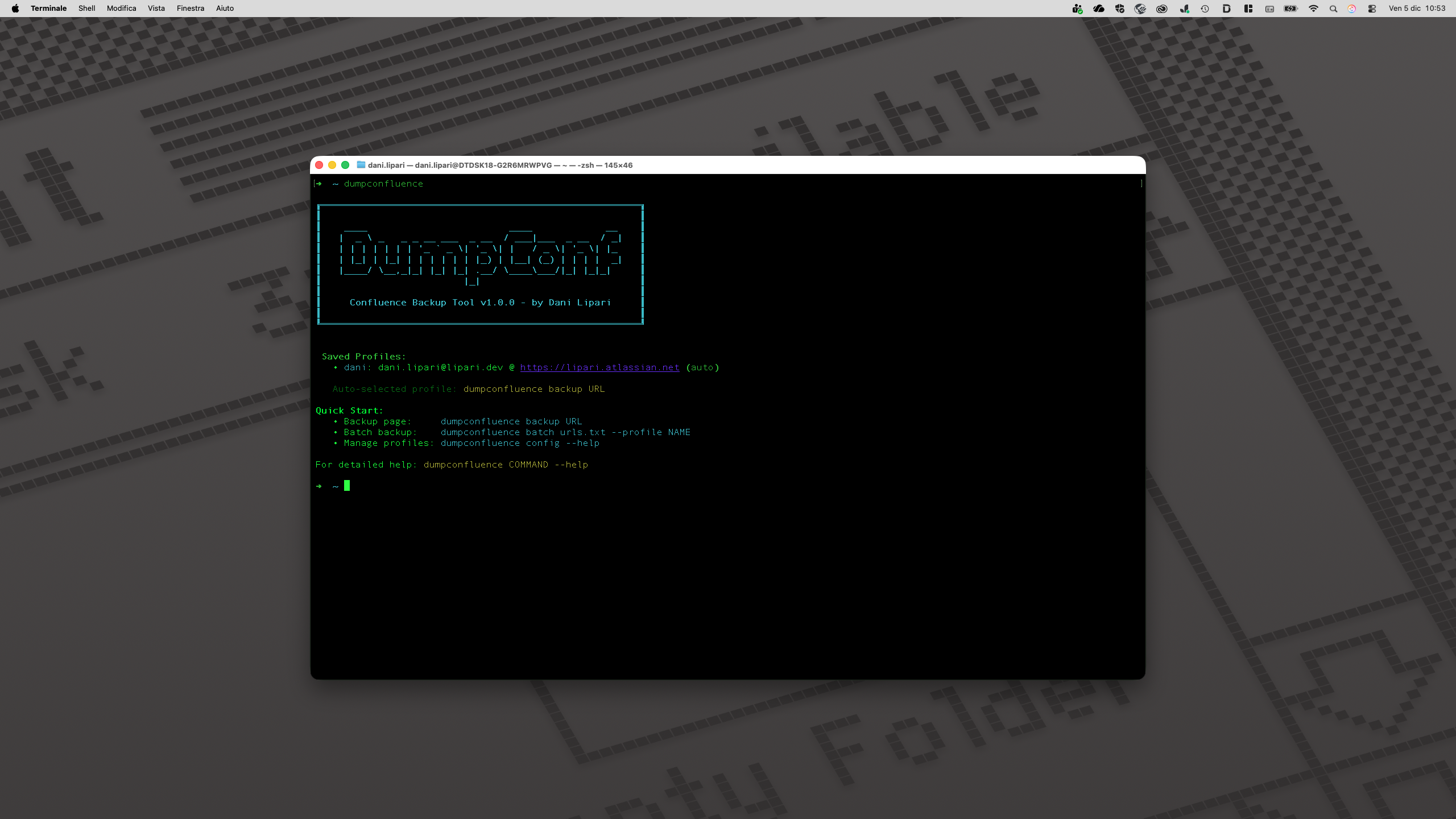Screen dimensions: 1456x819
Task: Open the lipari.atlassian.net link
Action: [599, 367]
